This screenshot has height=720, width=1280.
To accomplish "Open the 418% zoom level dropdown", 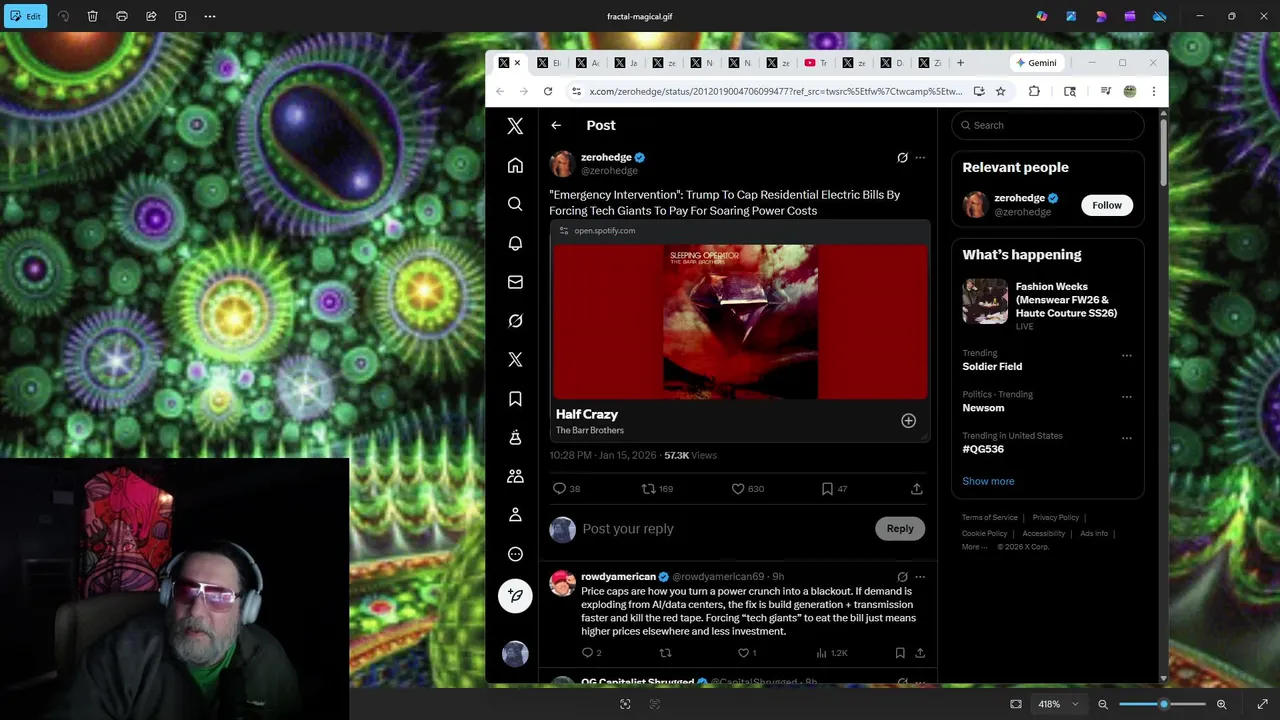I will [1058, 704].
